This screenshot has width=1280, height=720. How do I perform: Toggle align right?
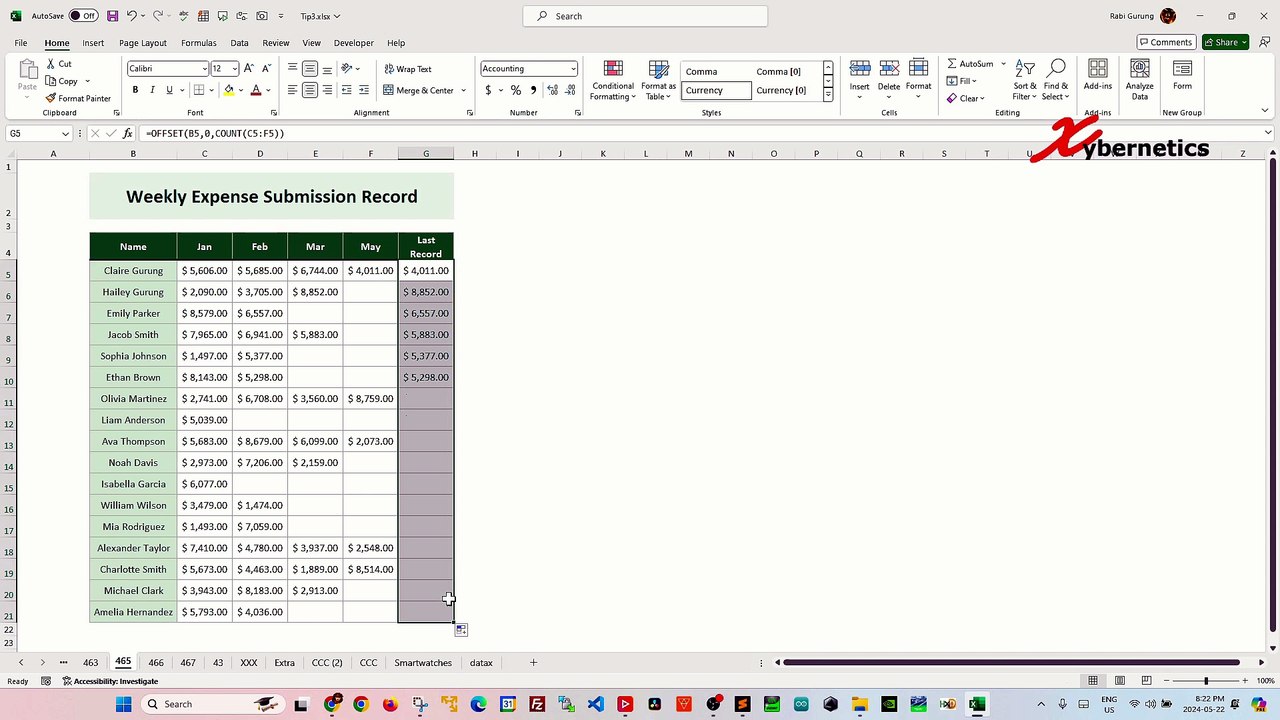[x=327, y=90]
